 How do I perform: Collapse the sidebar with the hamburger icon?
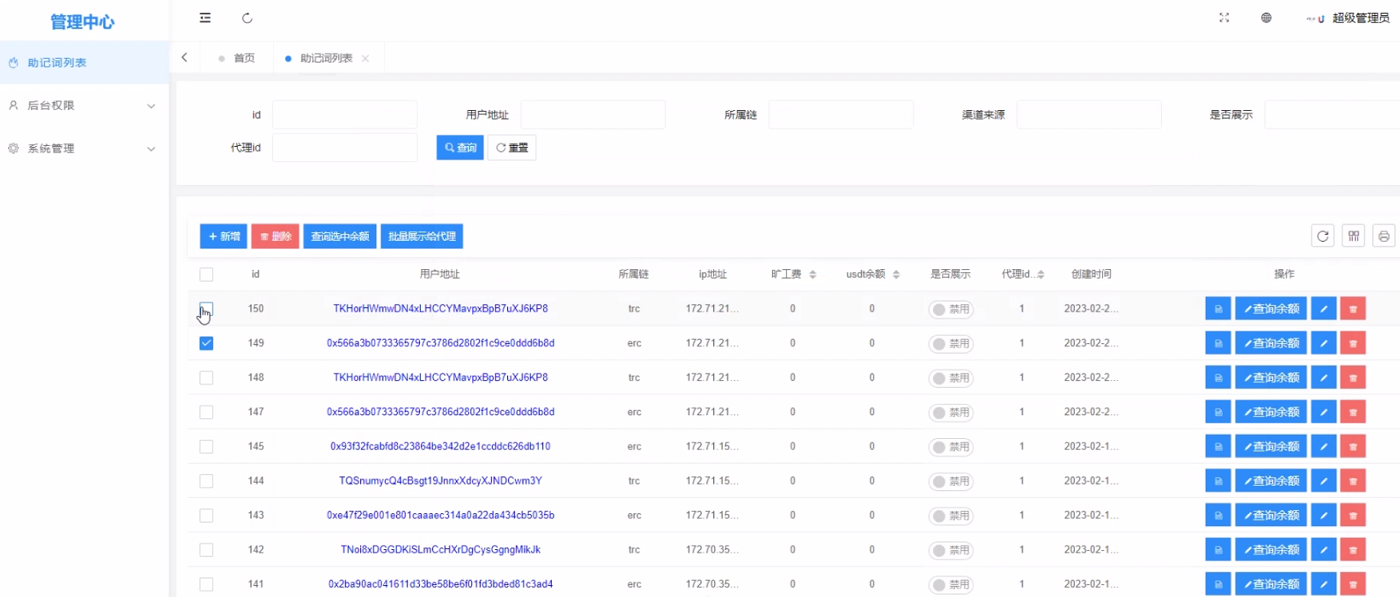click(x=205, y=18)
